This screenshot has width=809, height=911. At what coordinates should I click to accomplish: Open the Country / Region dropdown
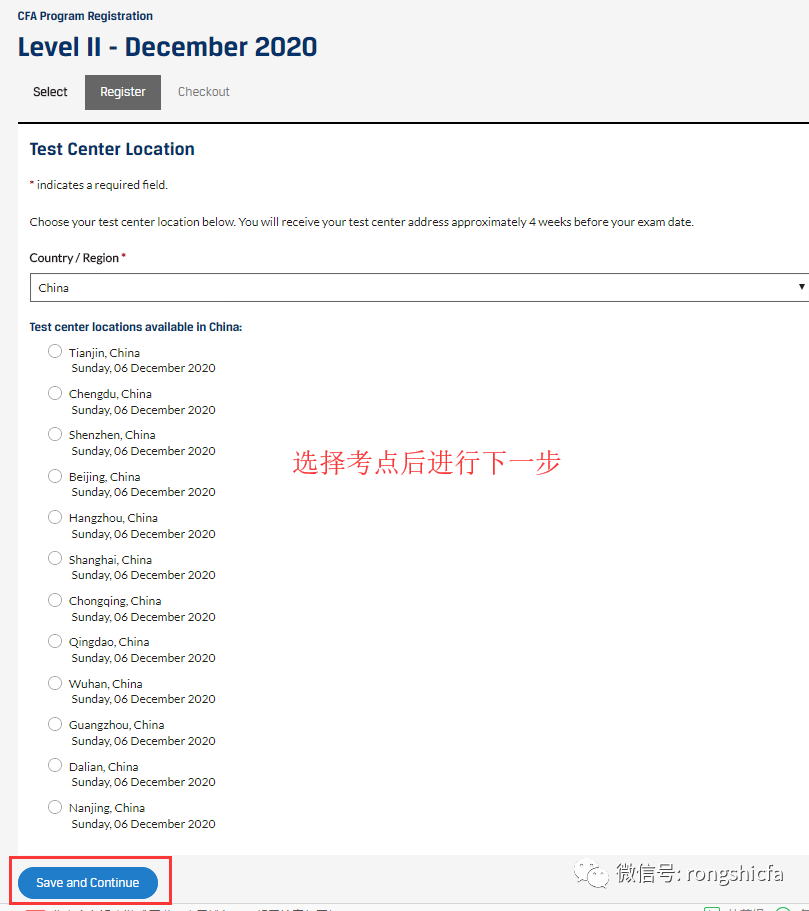pos(419,288)
